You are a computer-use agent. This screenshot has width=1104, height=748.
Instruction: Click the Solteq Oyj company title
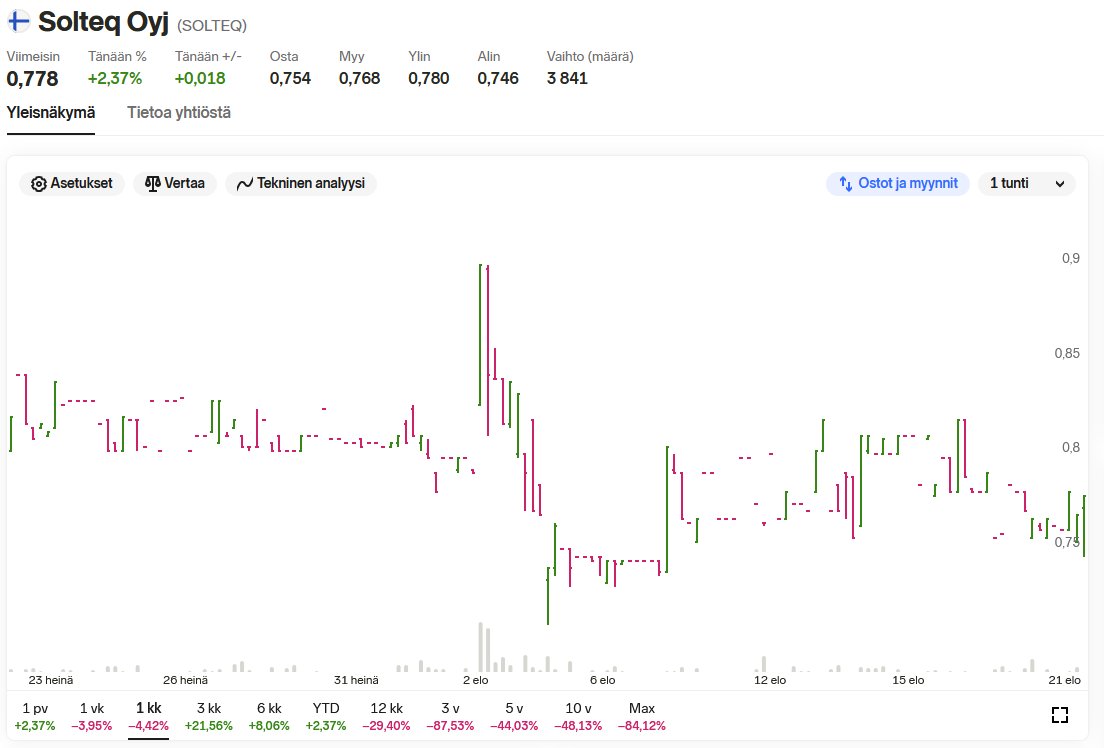pyautogui.click(x=104, y=22)
